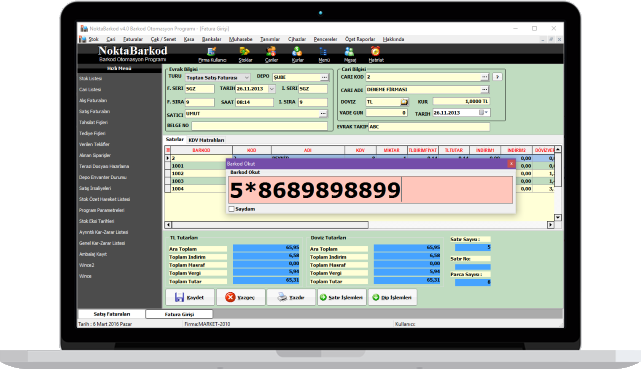The height and width of the screenshot is (369, 641).
Task: Close the Barkod Okut dialog
Action: coord(511,163)
